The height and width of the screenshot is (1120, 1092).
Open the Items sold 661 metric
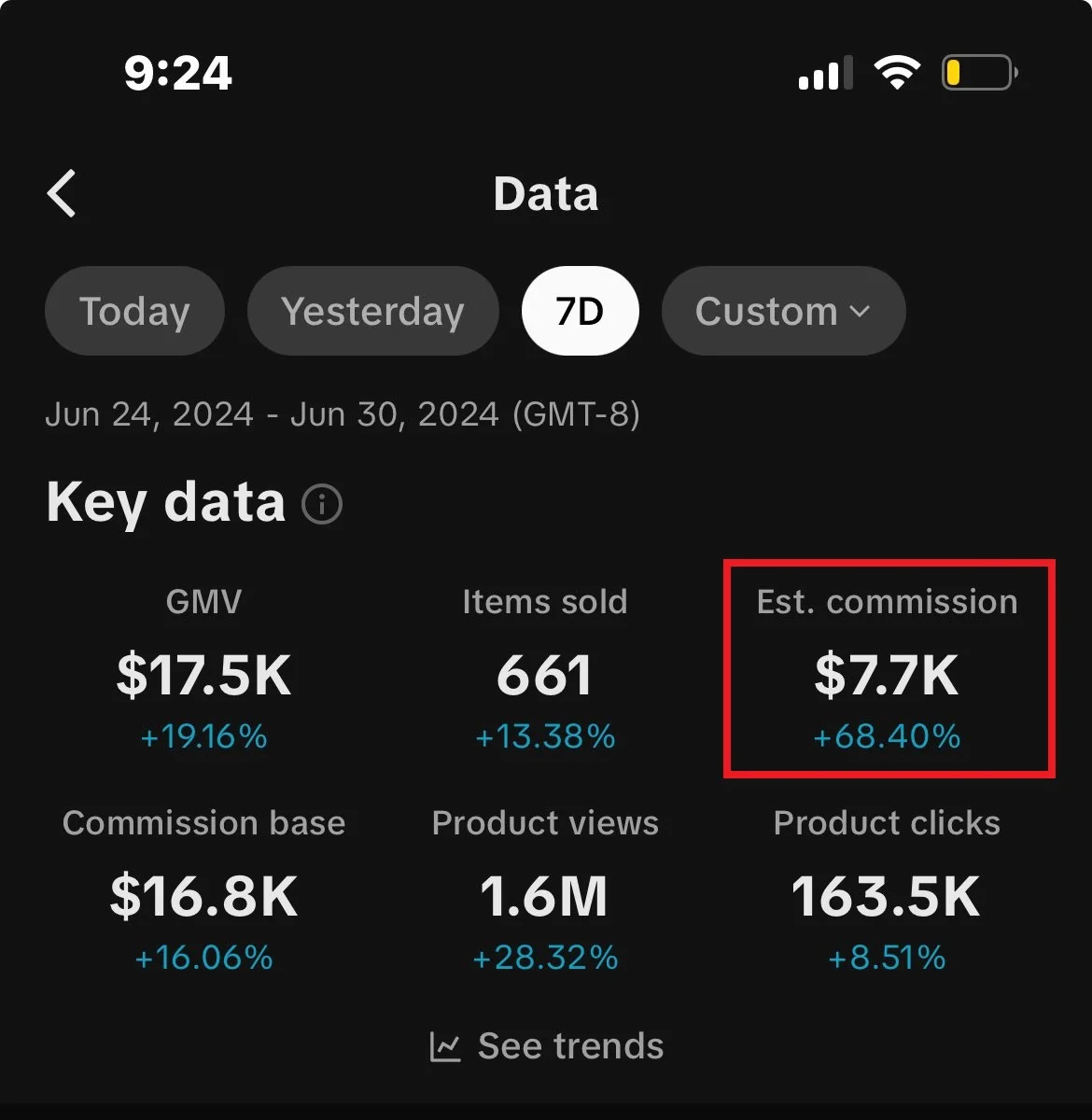(545, 675)
